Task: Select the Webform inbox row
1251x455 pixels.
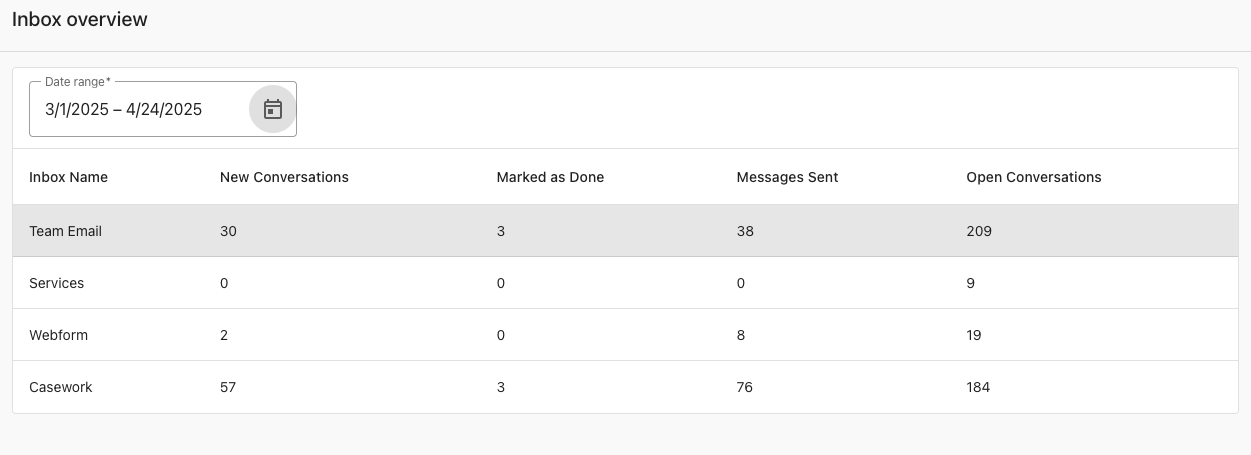Action: pyautogui.click(x=59, y=335)
